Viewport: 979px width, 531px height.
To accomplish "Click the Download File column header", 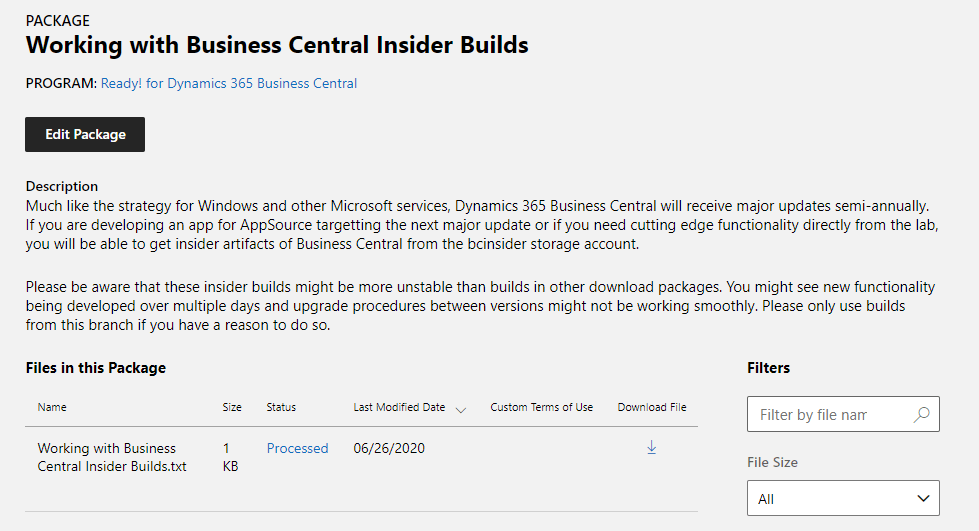I will (x=652, y=407).
